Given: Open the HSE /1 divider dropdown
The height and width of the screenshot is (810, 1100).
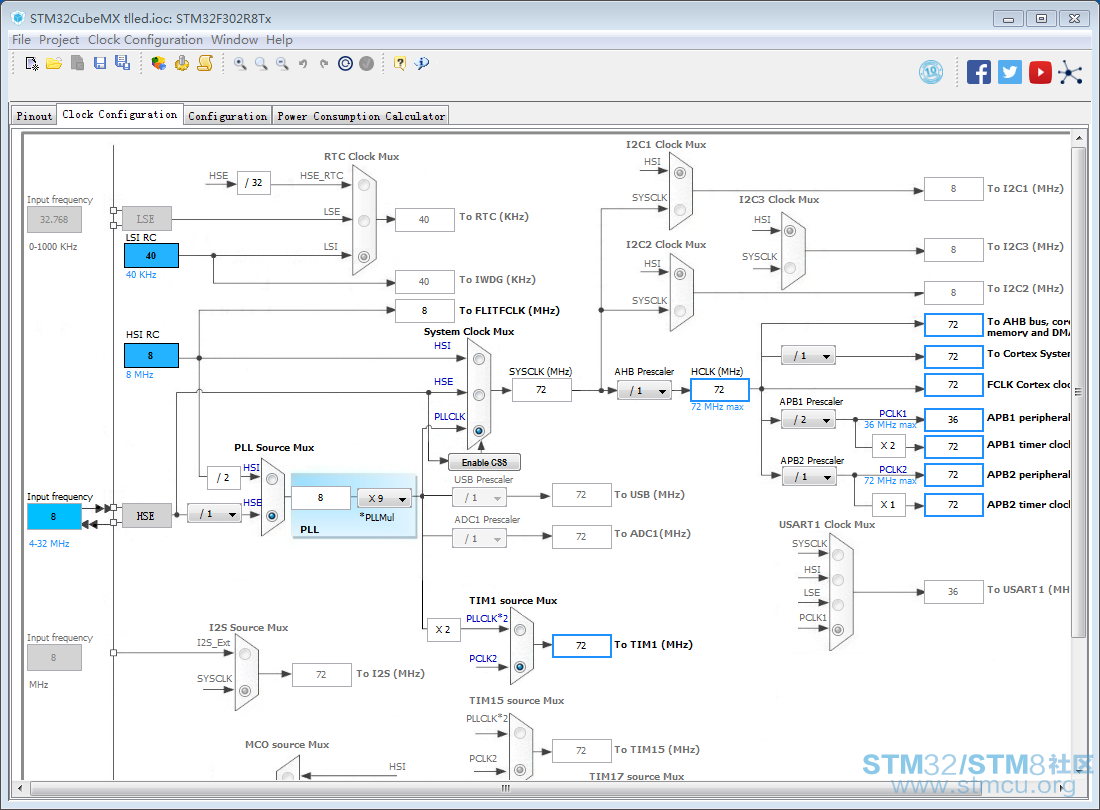Looking at the screenshot, I should click(x=215, y=514).
